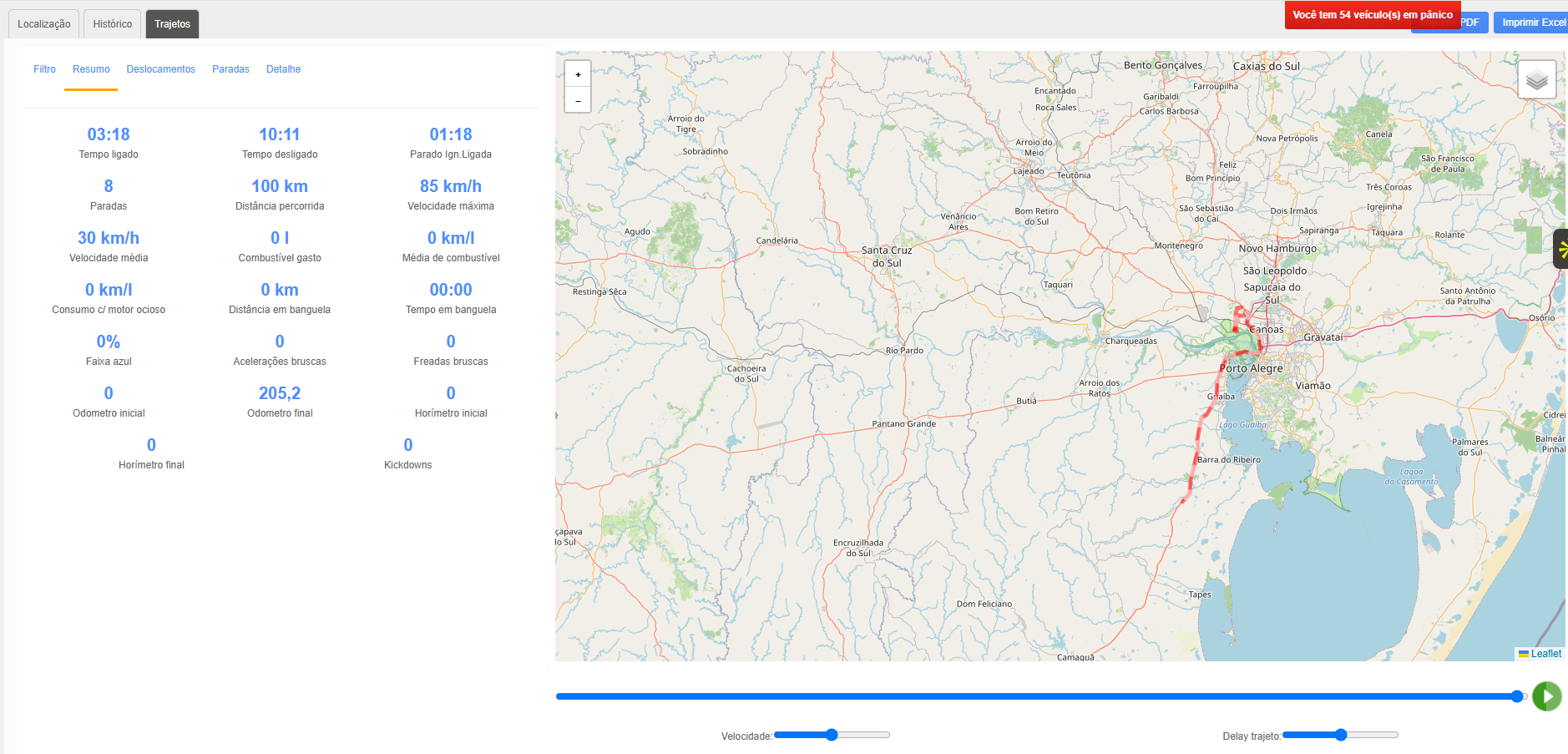Screen dimensions: 1568x754
Task: Select the Resumo sub-tab
Action: pos(91,69)
